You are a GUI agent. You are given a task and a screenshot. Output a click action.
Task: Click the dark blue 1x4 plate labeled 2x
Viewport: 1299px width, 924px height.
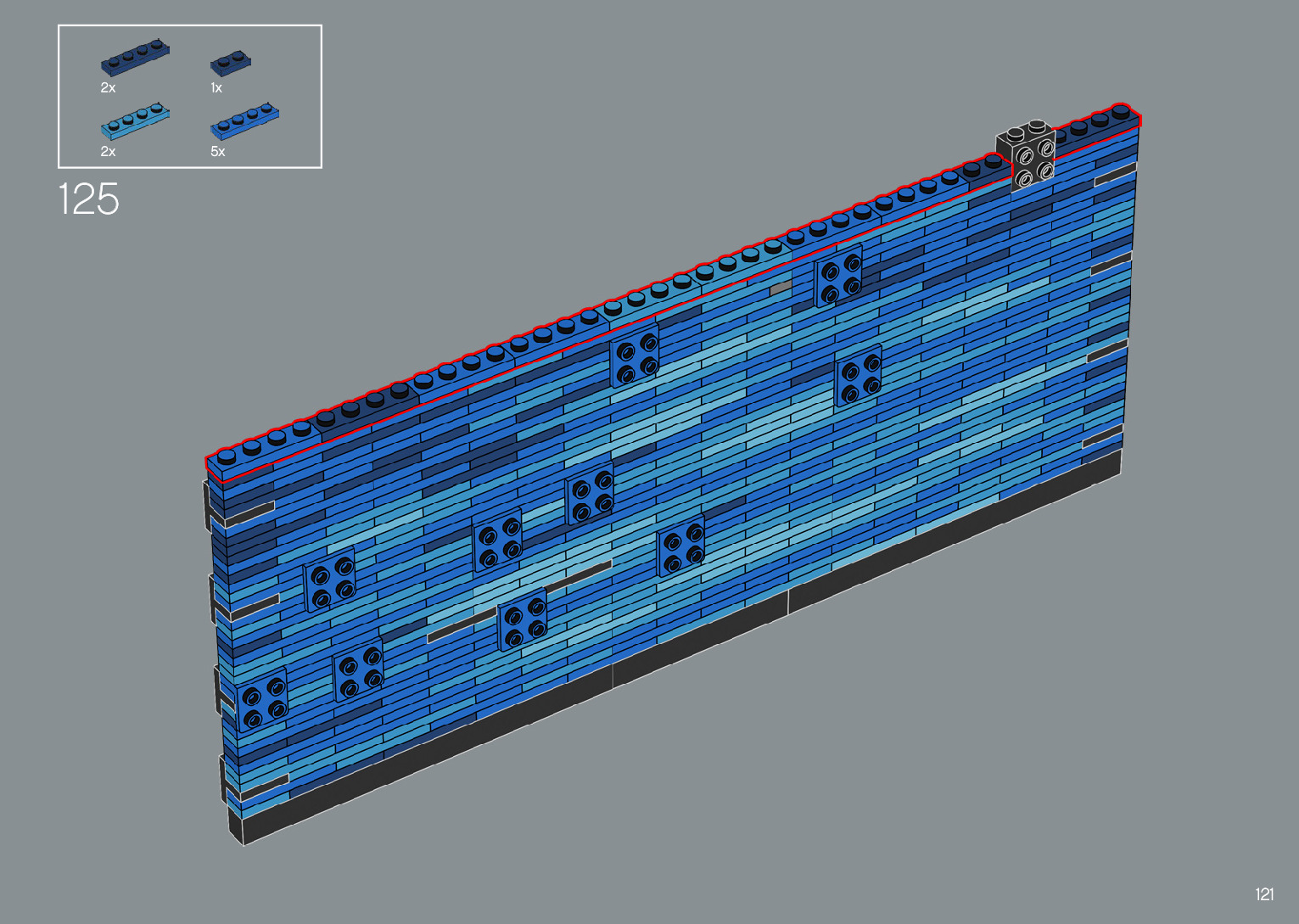coord(135,57)
